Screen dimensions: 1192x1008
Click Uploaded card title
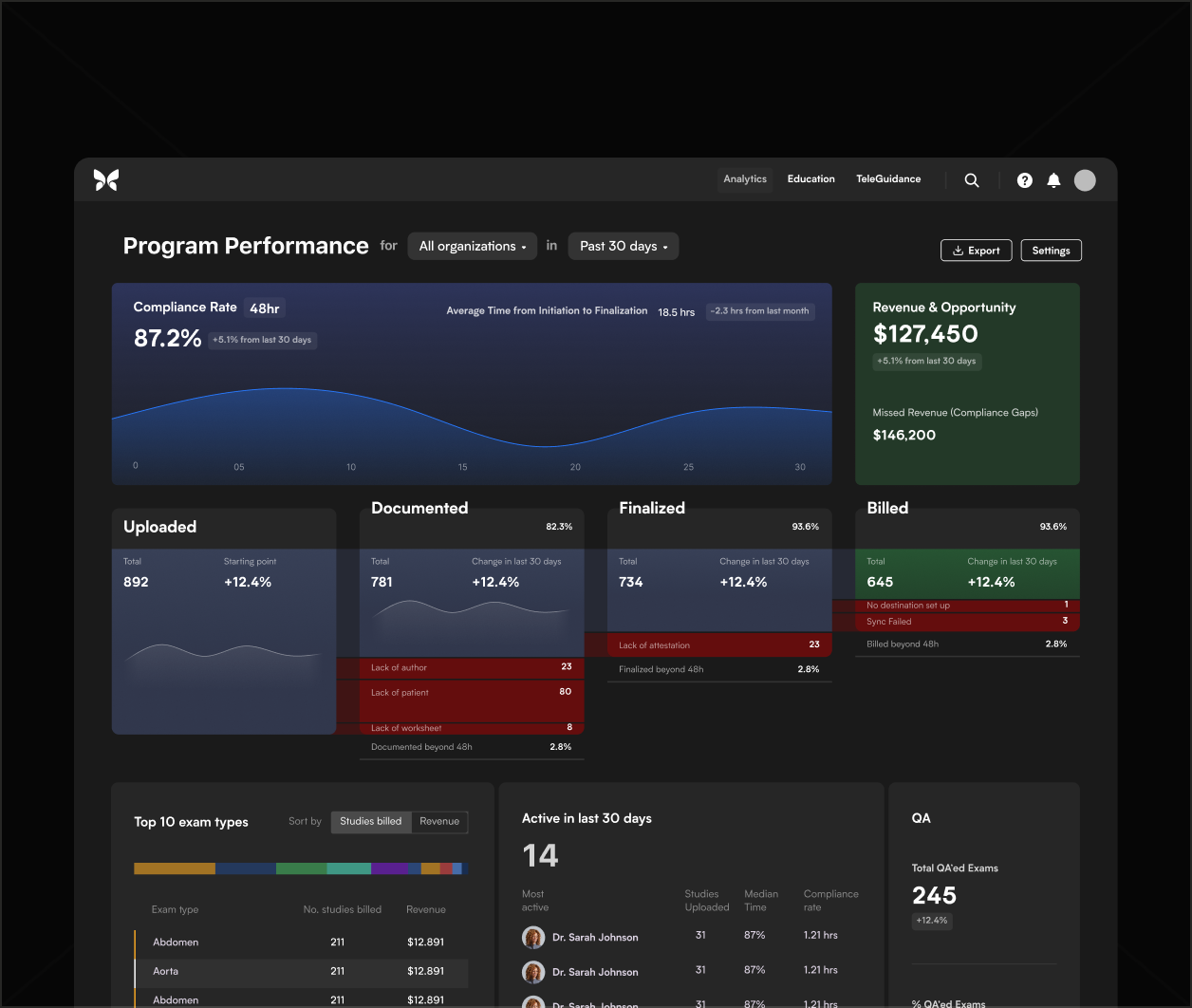[x=160, y=527]
